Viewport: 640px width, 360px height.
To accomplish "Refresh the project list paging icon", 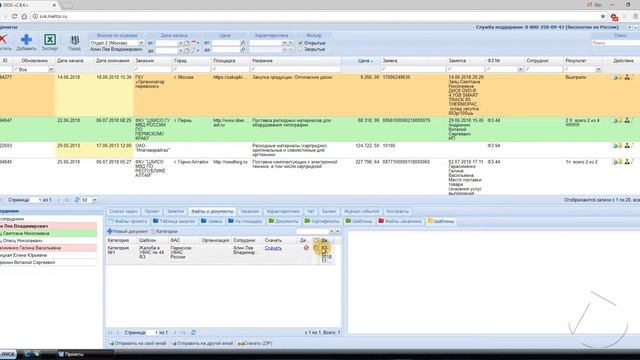I will (x=76, y=200).
